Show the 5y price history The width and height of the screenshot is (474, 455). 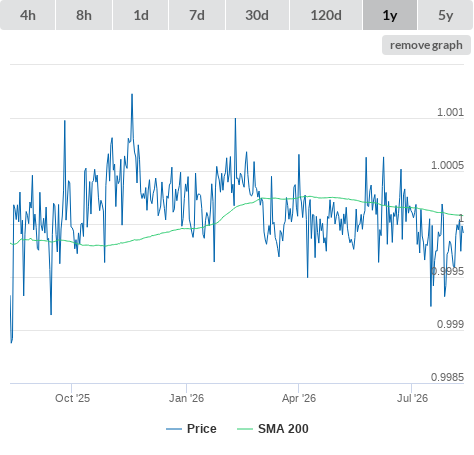(x=445, y=15)
